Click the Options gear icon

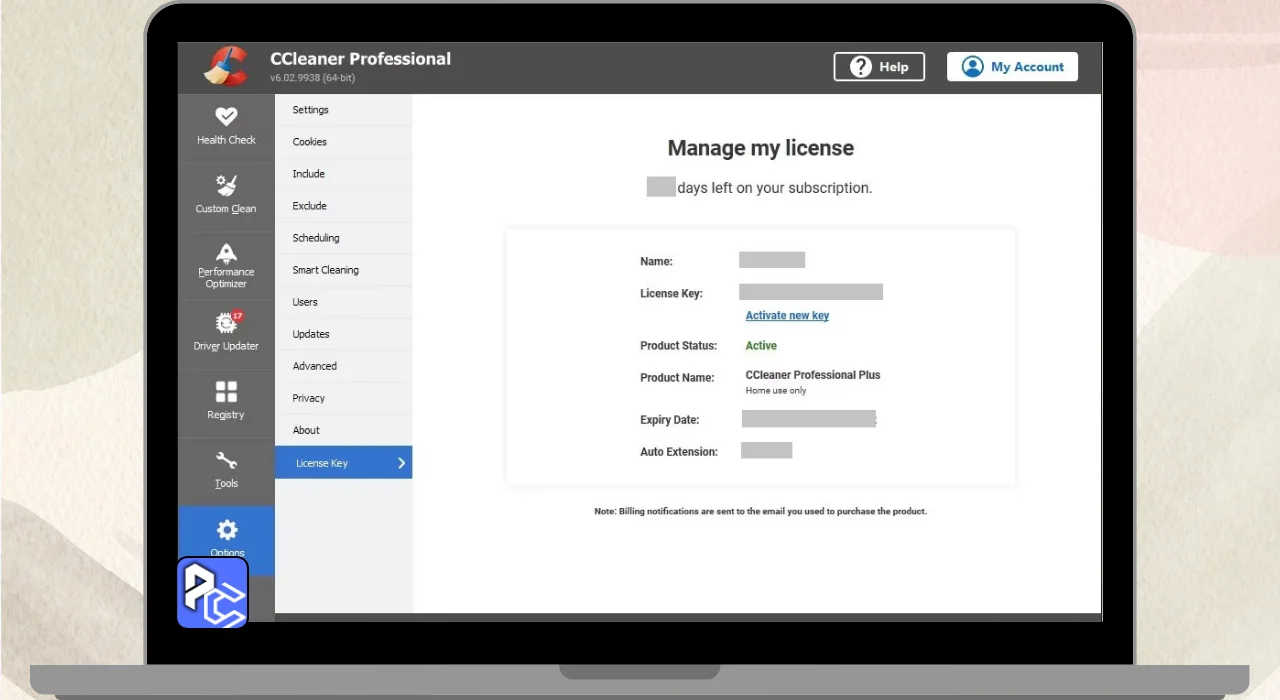[x=227, y=530]
